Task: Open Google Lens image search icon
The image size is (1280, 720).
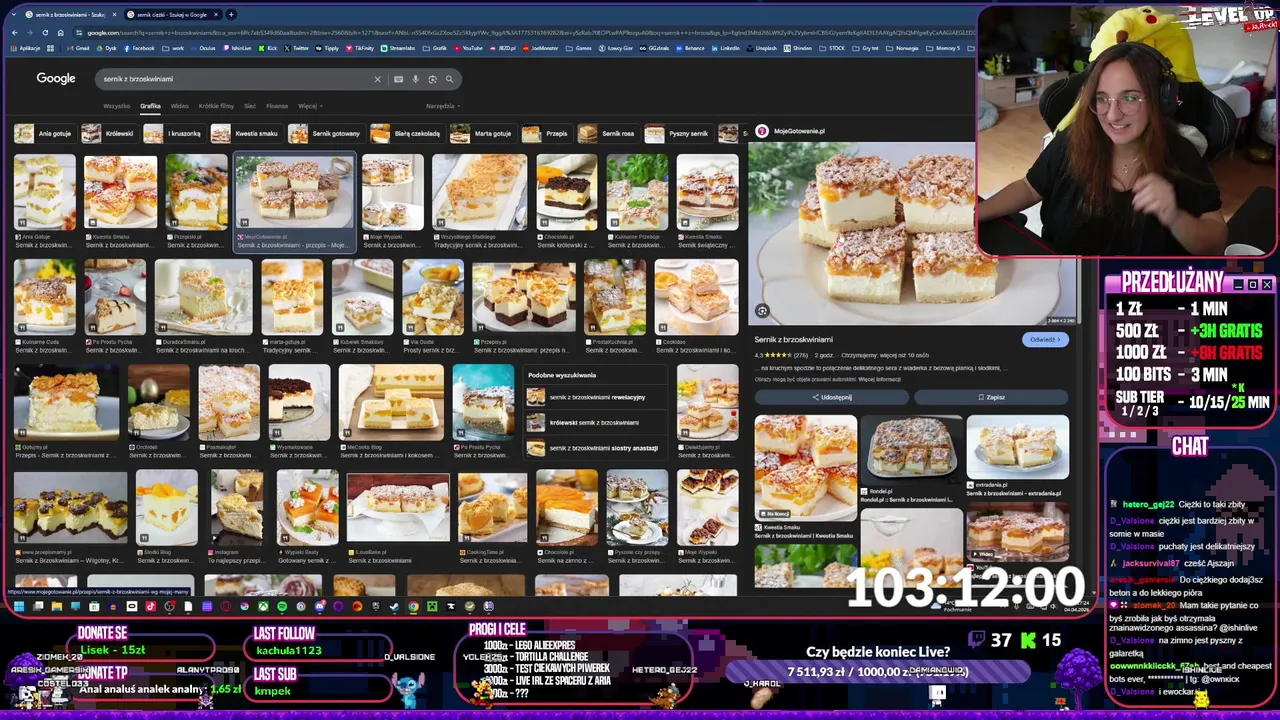Action: coord(432,79)
